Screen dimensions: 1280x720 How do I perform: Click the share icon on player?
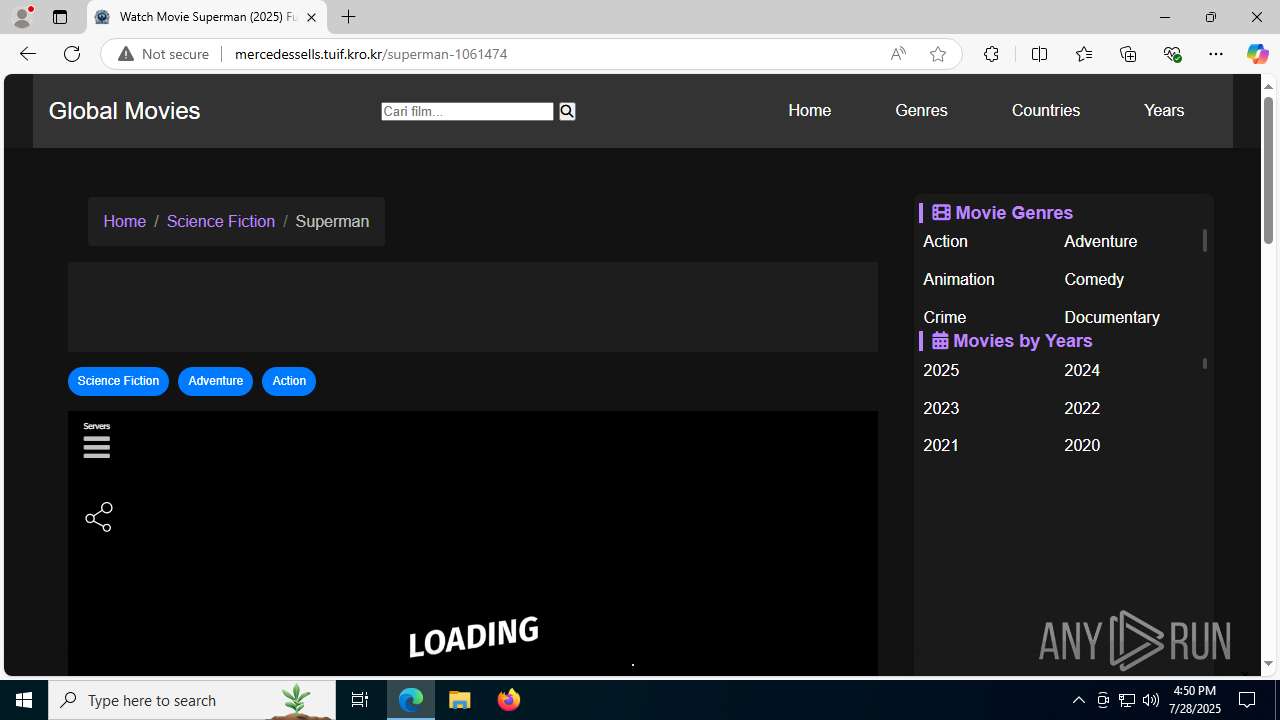coord(99,517)
